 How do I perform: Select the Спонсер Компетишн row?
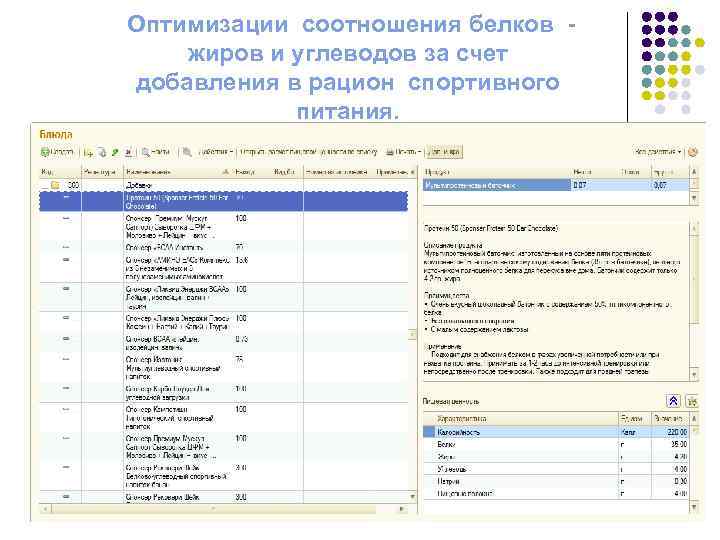(x=224, y=418)
